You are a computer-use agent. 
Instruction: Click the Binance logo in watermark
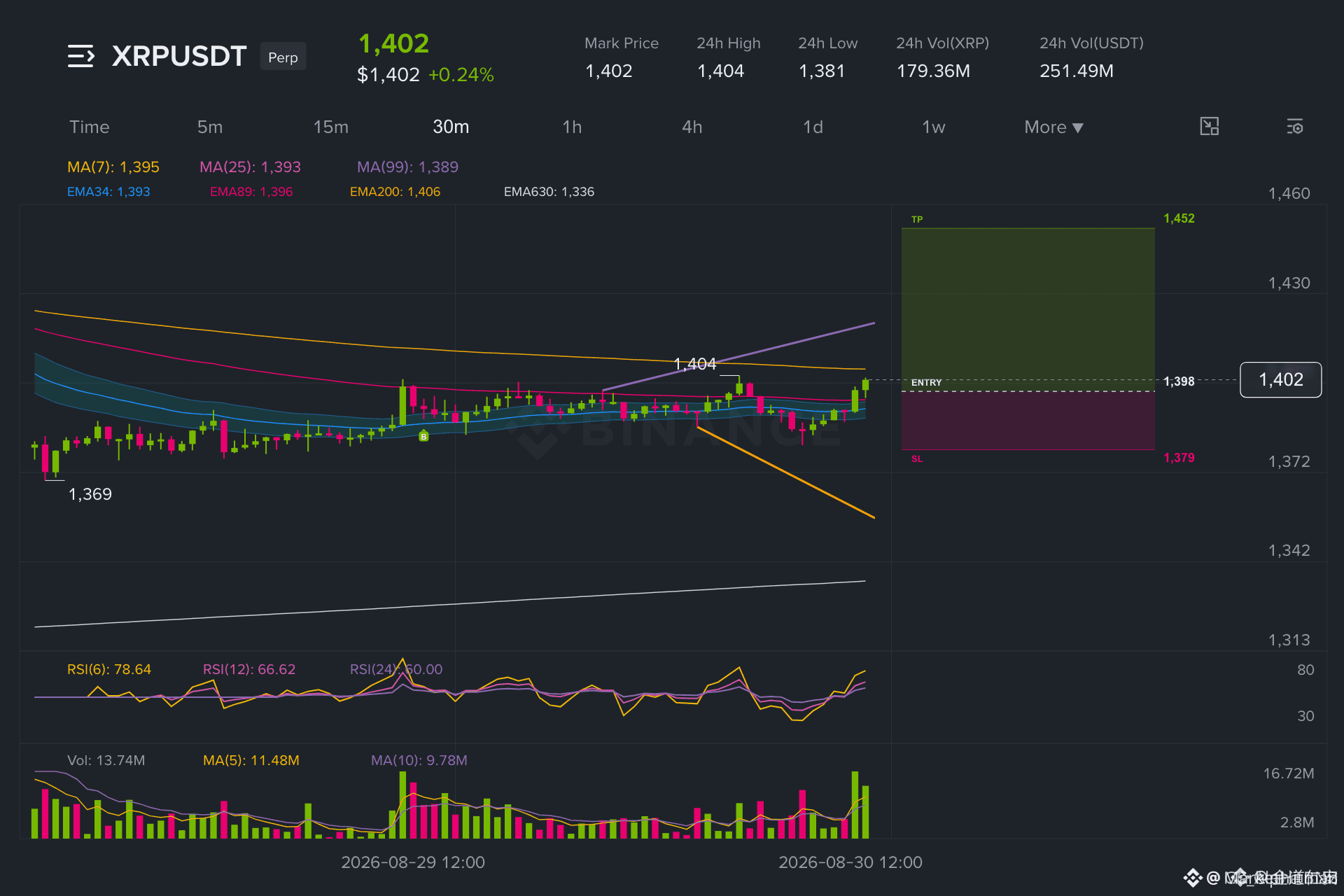click(537, 432)
